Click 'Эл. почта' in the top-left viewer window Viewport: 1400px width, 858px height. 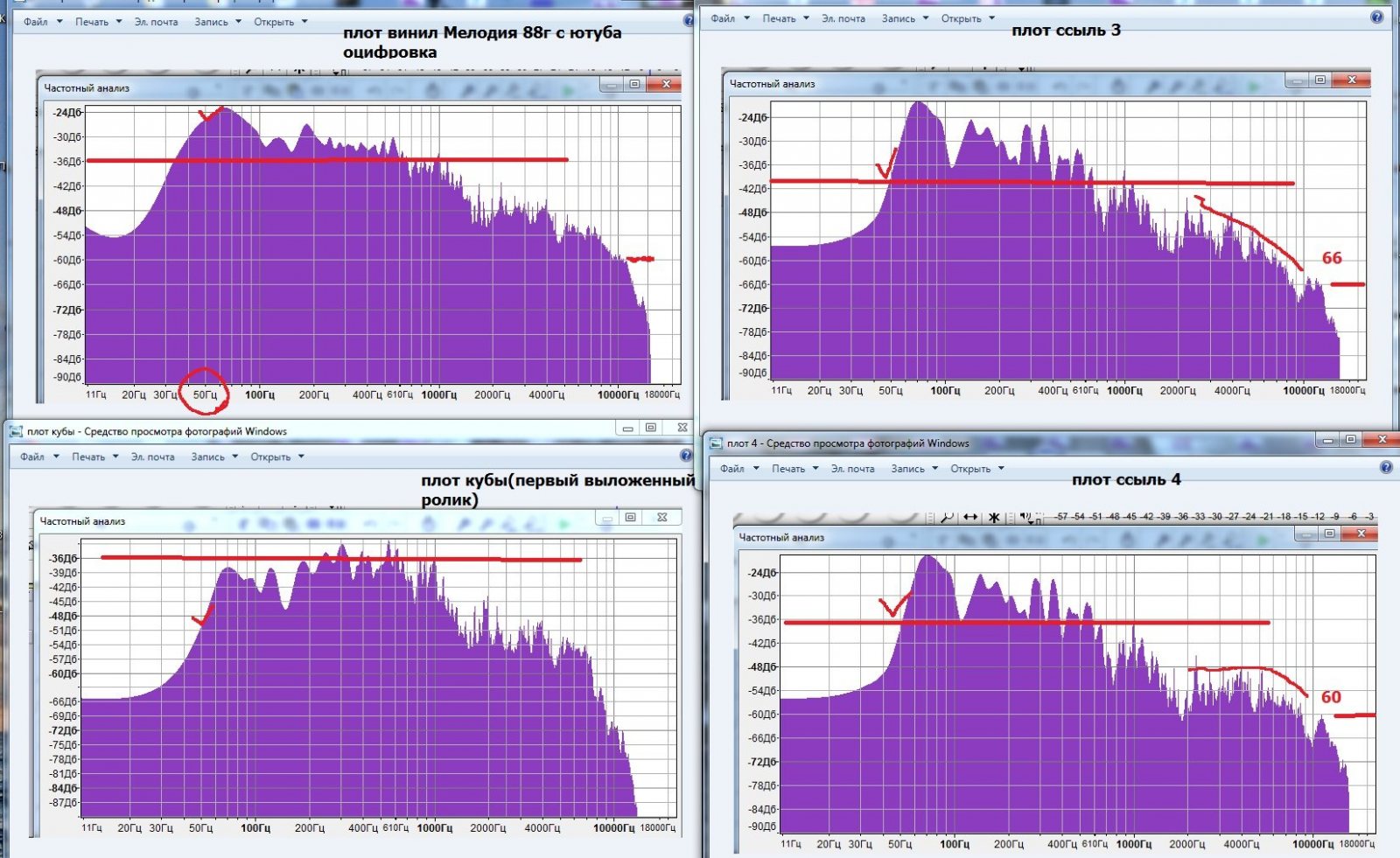point(156,22)
